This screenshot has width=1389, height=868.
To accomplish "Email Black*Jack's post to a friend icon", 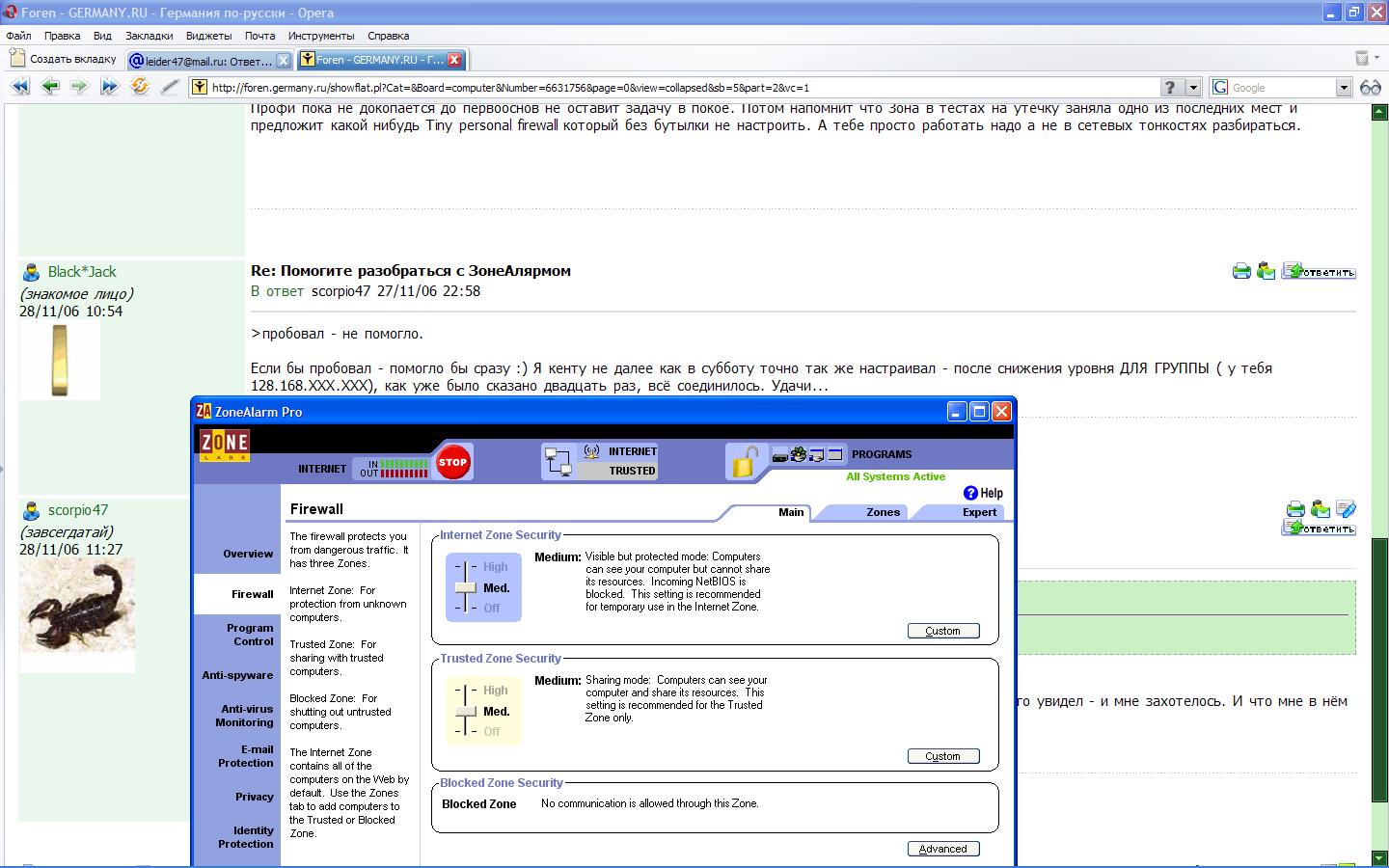I will tap(1266, 271).
